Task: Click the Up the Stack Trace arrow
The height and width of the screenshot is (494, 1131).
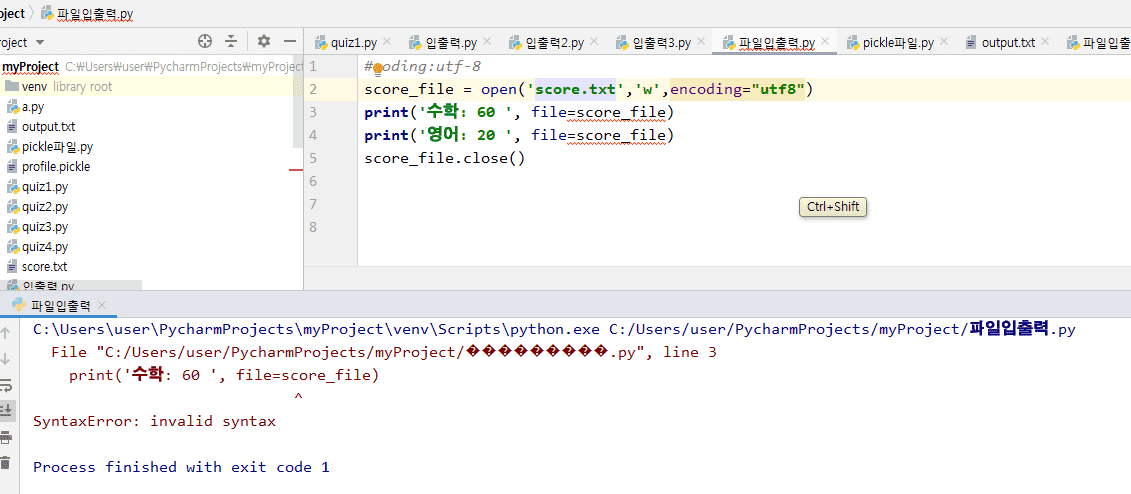Action: (6, 332)
